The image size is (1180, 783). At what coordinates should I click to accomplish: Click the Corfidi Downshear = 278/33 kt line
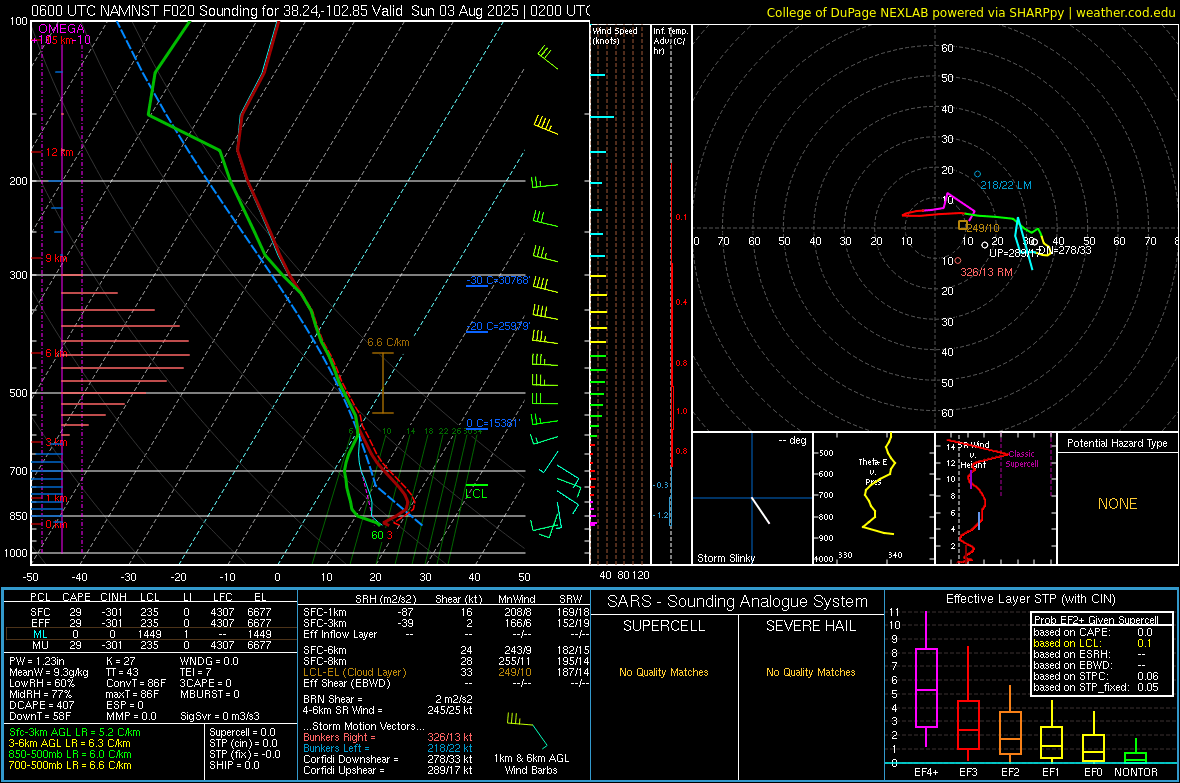pos(387,759)
